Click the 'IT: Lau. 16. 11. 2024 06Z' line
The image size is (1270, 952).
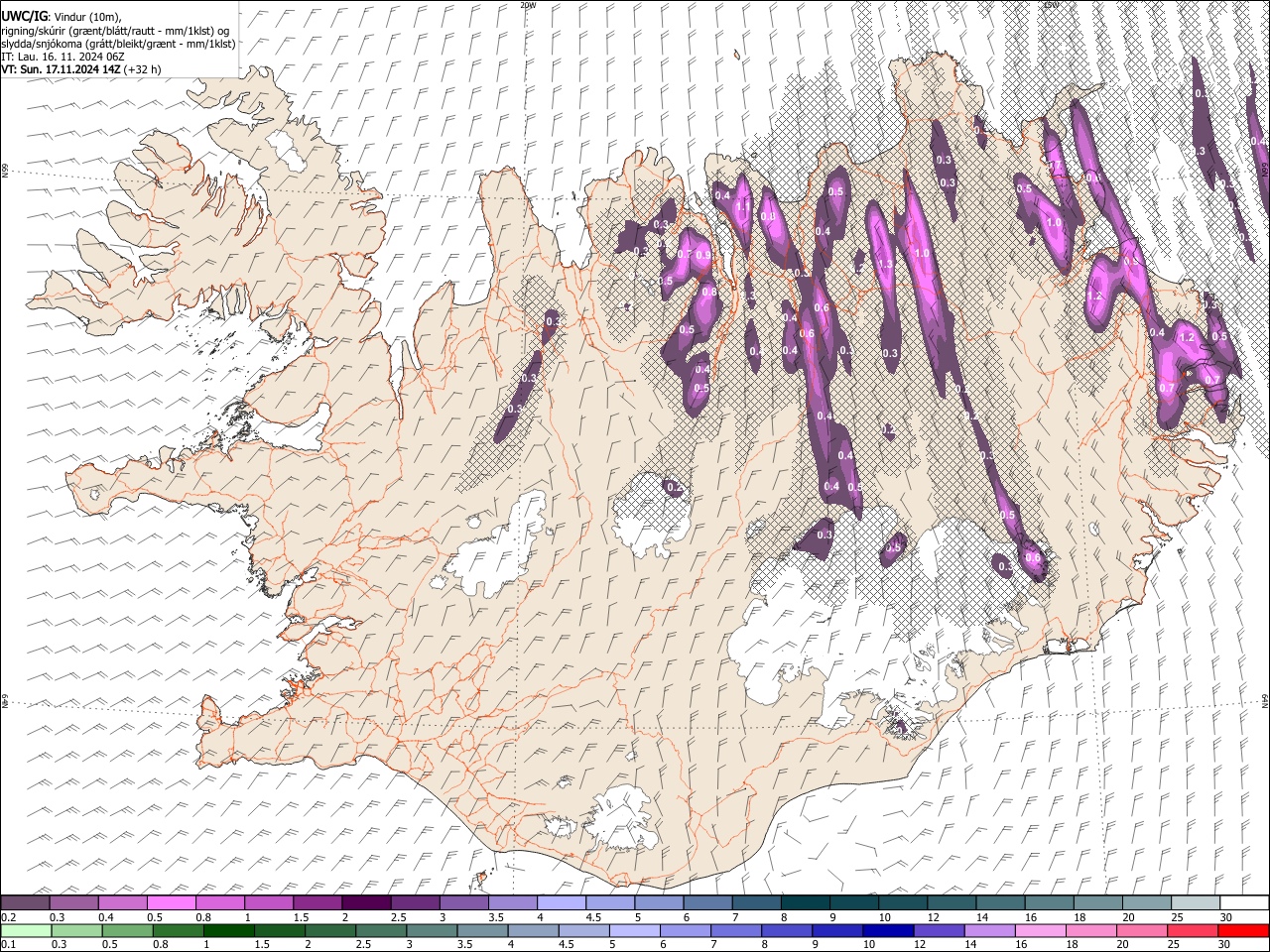63,58
